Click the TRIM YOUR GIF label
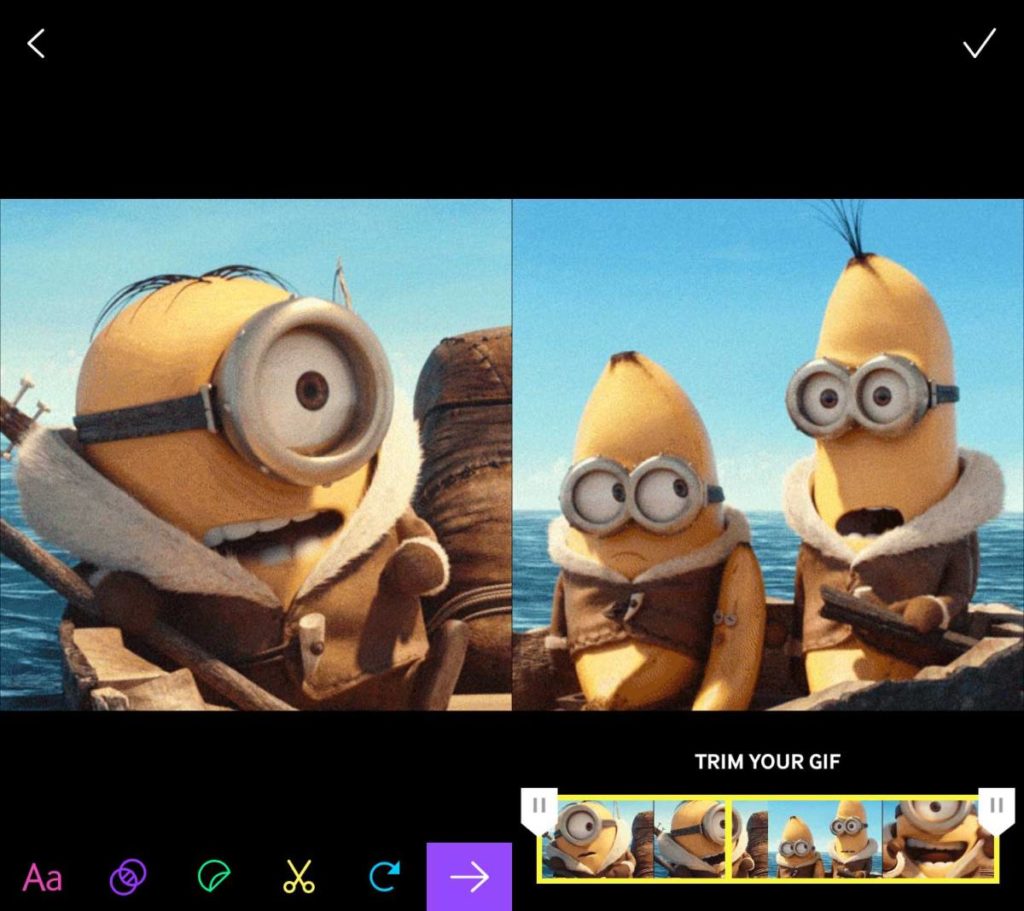Image resolution: width=1024 pixels, height=911 pixels. [x=768, y=762]
